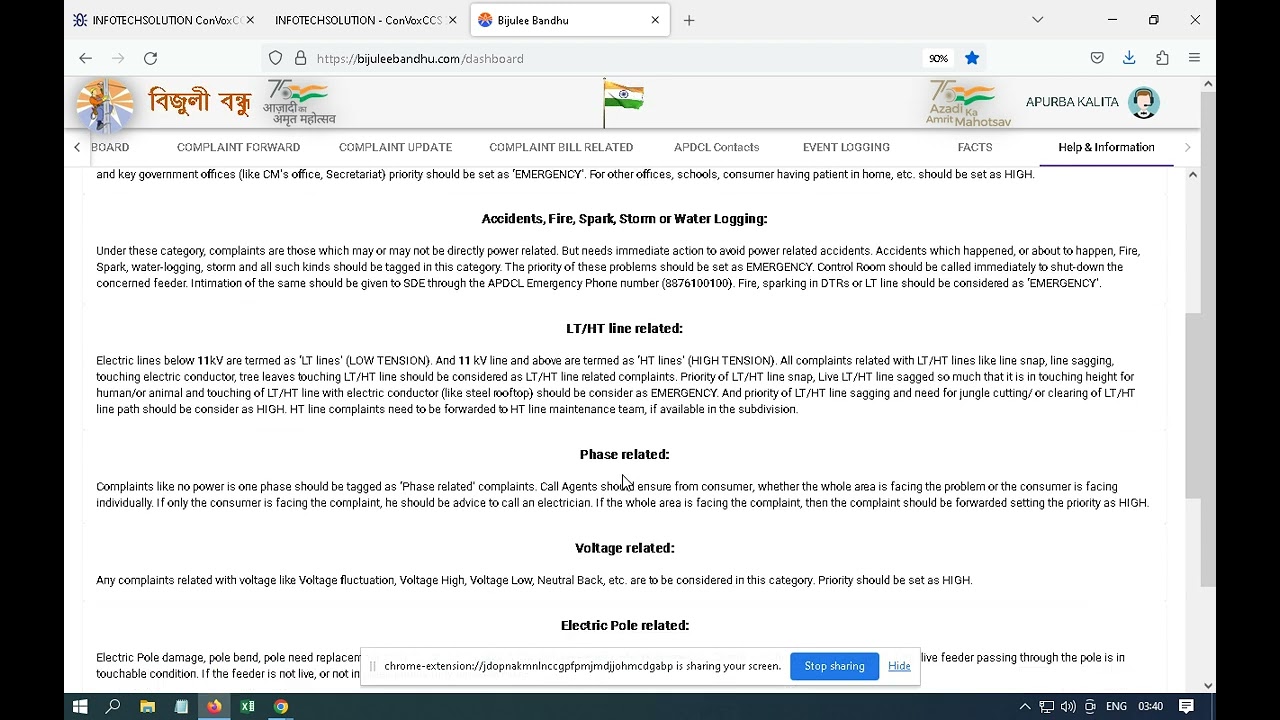Image resolution: width=1280 pixels, height=720 pixels.
Task: Switch to EVENT LOGGING tab
Action: (846, 147)
